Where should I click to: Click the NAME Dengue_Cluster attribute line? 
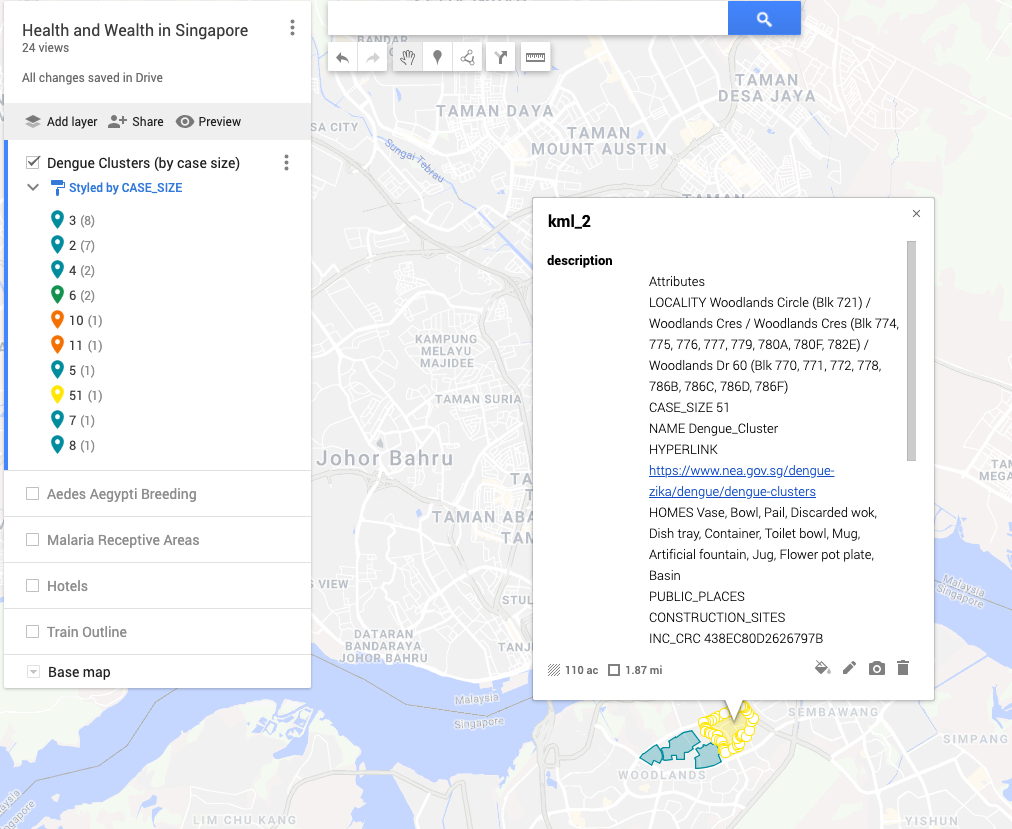click(x=713, y=429)
